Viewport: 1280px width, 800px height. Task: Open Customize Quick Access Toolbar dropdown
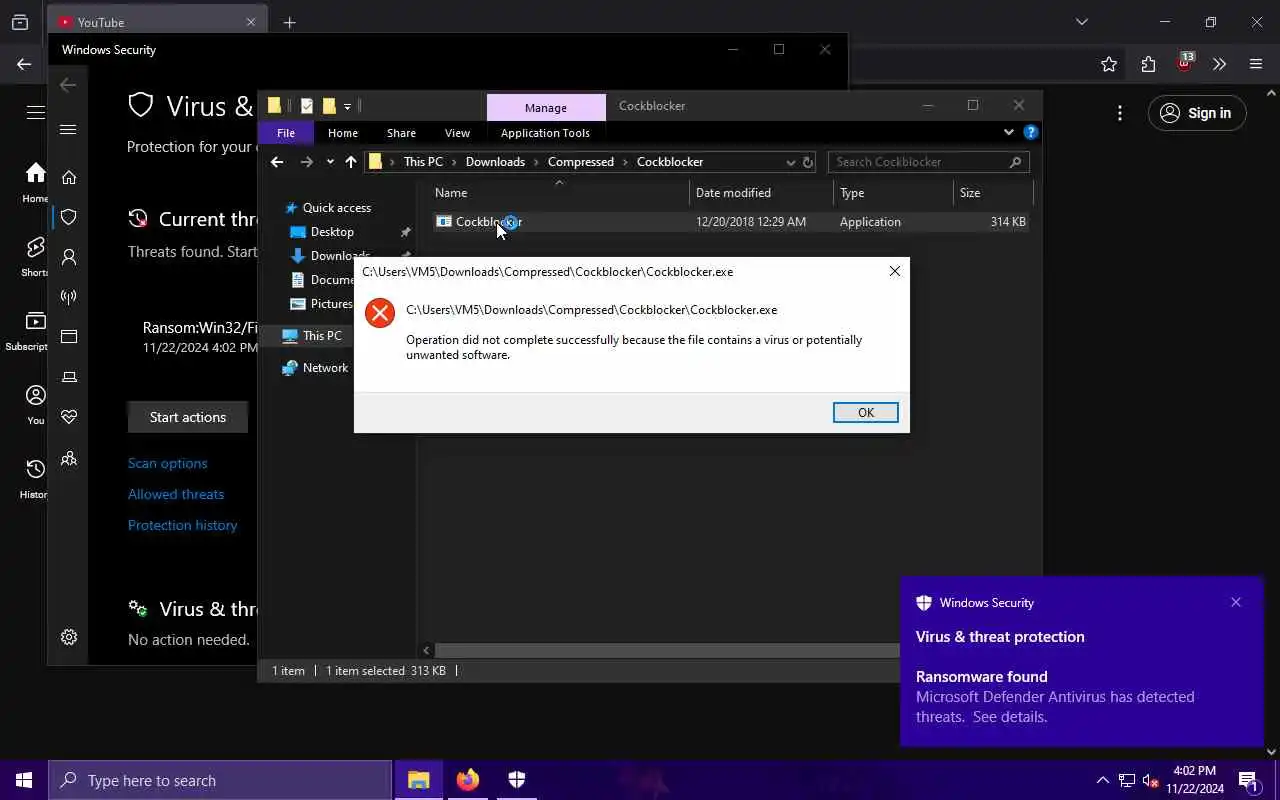click(x=347, y=106)
